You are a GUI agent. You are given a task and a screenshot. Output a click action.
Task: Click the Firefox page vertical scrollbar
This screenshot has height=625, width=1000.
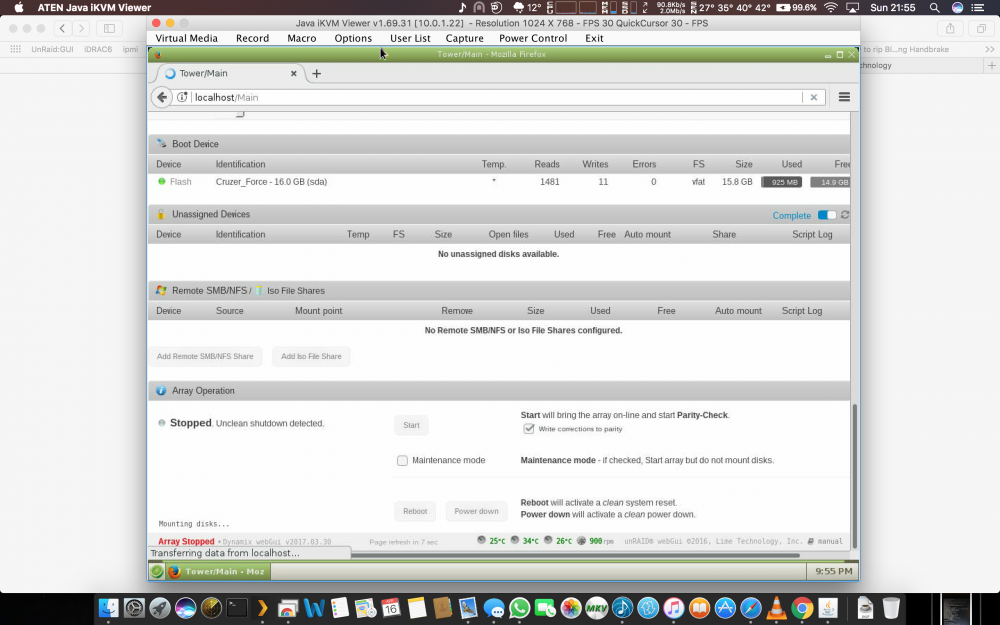855,475
